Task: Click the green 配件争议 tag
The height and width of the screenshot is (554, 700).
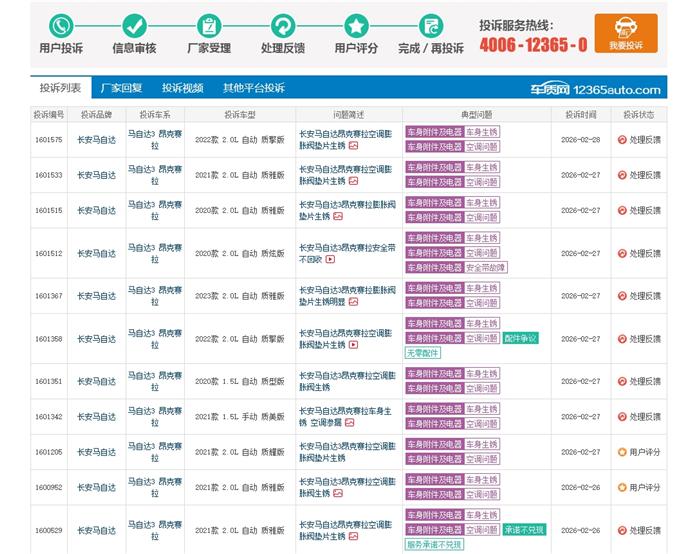Action: pos(520,338)
